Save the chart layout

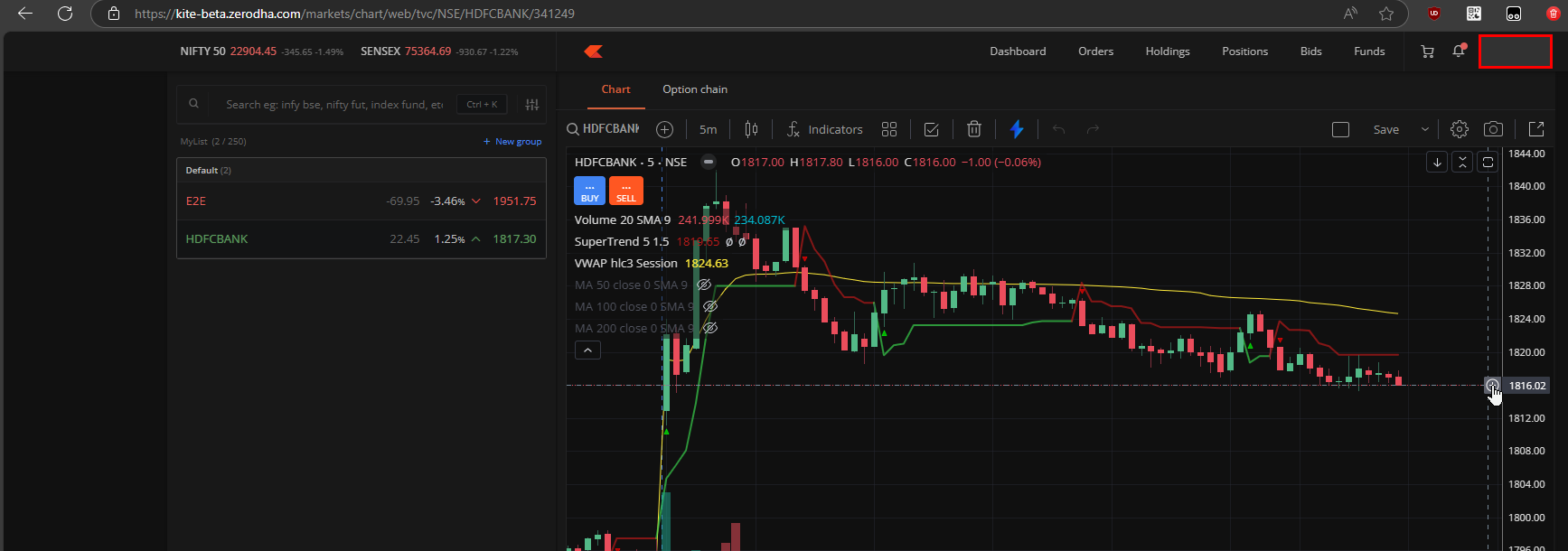click(x=1385, y=129)
